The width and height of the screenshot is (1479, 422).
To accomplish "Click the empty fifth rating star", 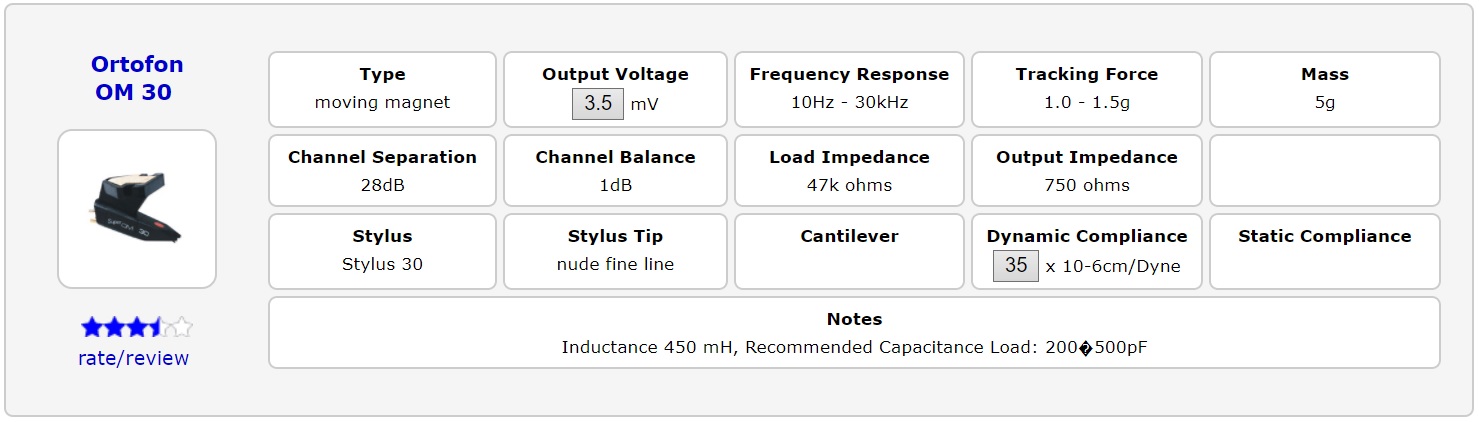I will tap(181, 327).
